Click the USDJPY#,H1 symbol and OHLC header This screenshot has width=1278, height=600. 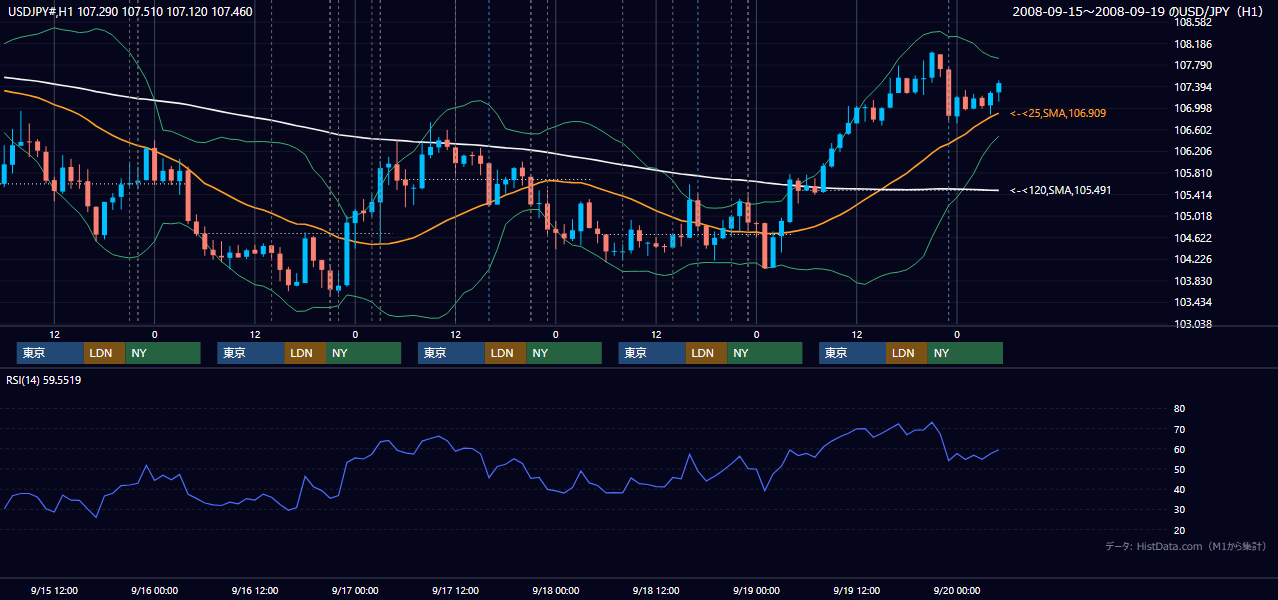130,12
